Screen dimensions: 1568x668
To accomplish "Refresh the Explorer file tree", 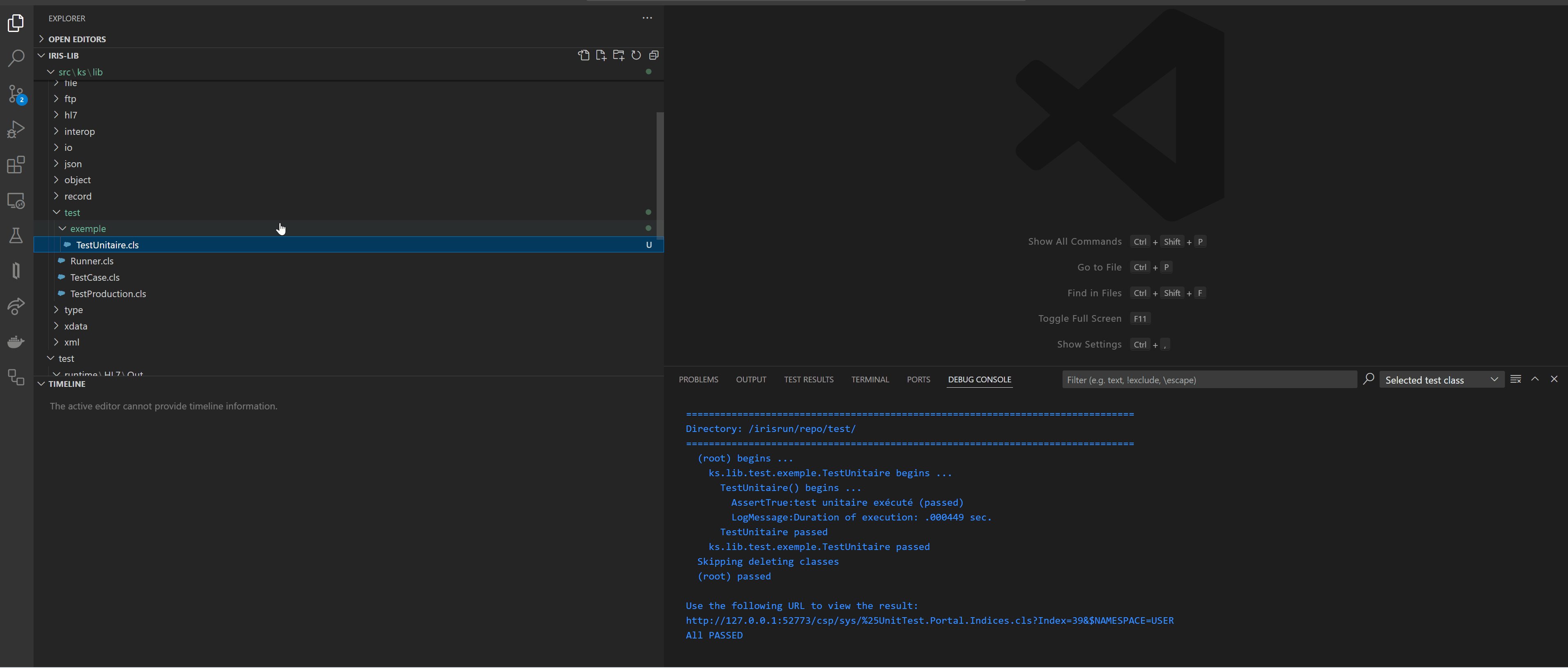I will click(x=636, y=55).
